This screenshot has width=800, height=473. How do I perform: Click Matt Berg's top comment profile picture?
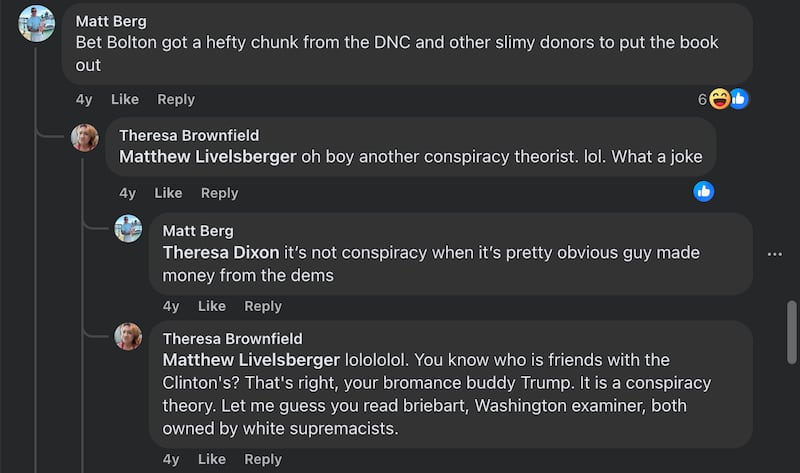37,23
